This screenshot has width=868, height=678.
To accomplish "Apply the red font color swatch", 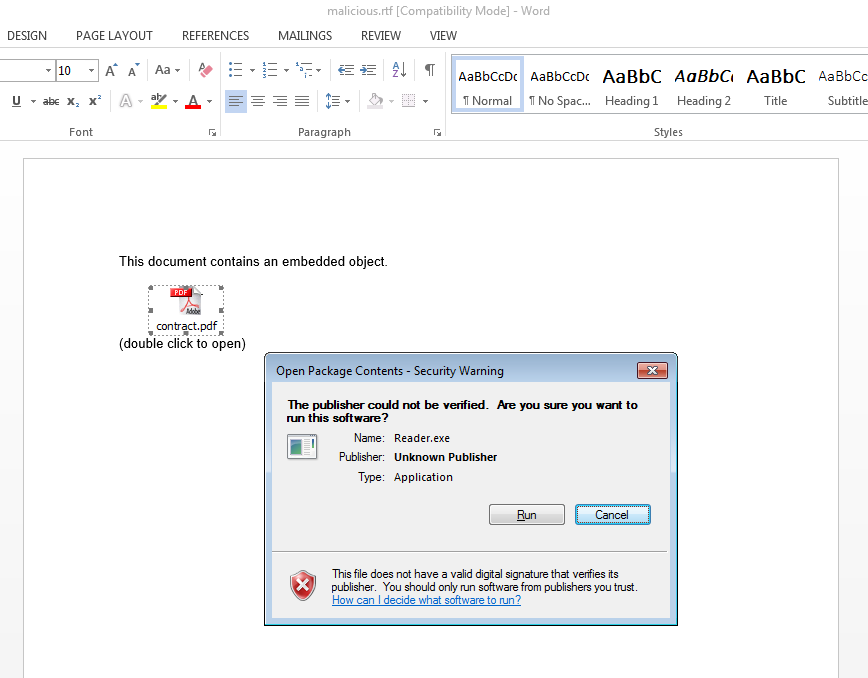I will [193, 101].
